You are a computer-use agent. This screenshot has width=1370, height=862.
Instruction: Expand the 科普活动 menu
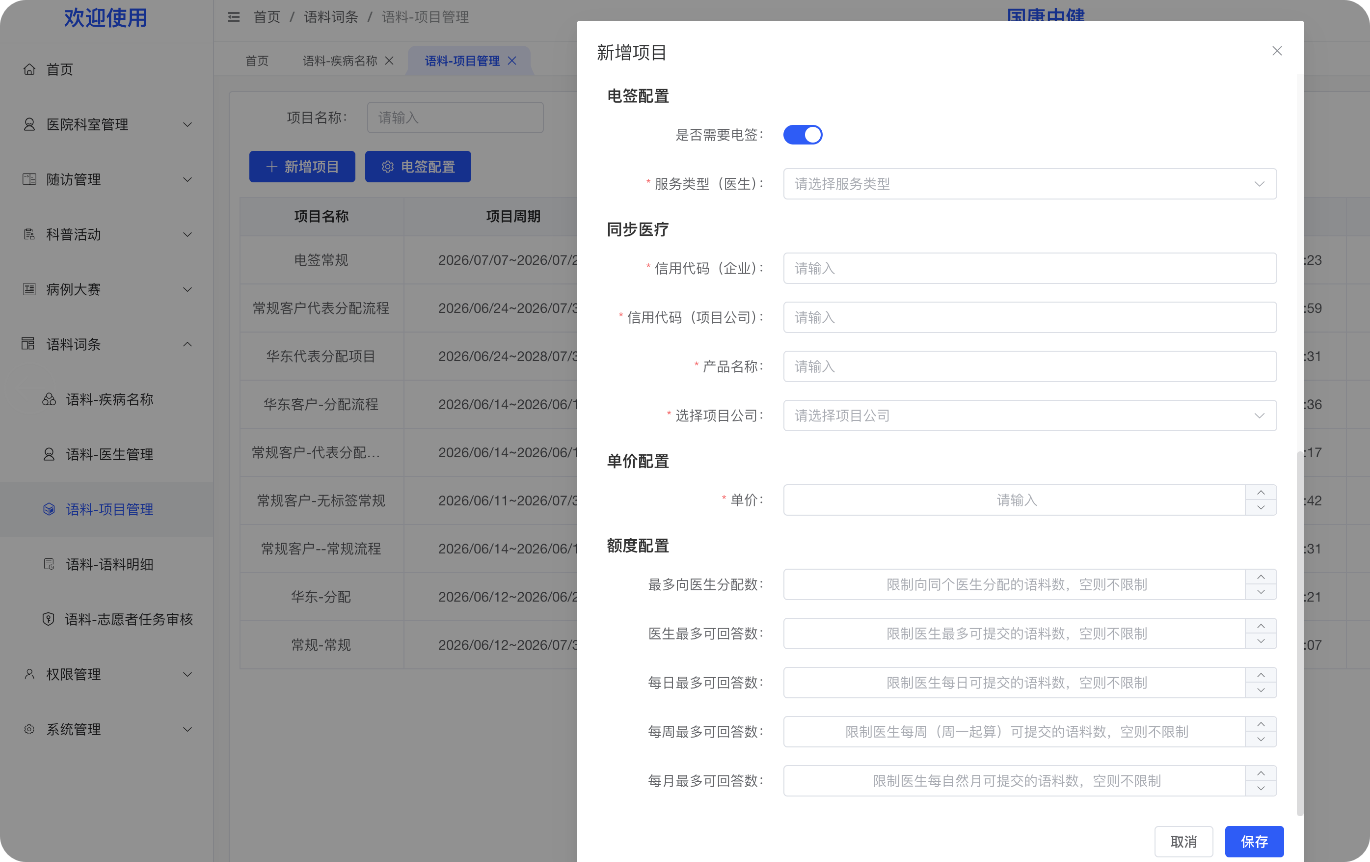[187, 235]
